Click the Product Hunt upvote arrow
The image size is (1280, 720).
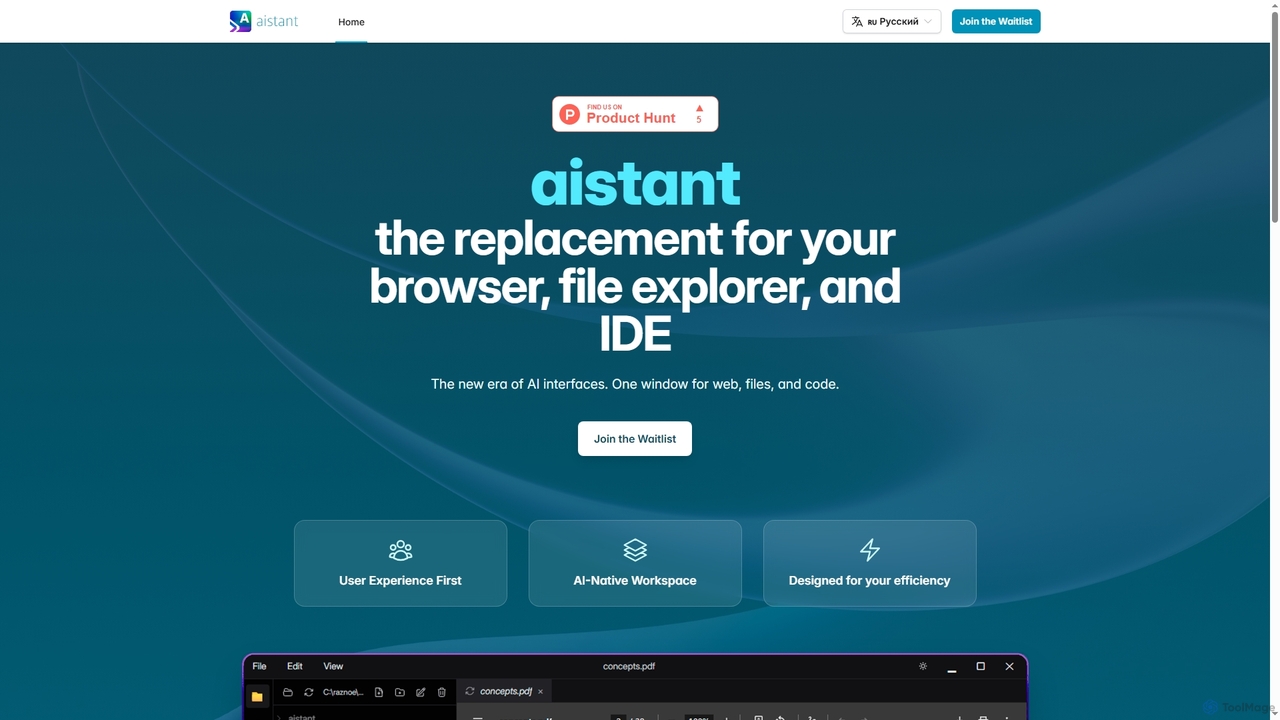699,108
